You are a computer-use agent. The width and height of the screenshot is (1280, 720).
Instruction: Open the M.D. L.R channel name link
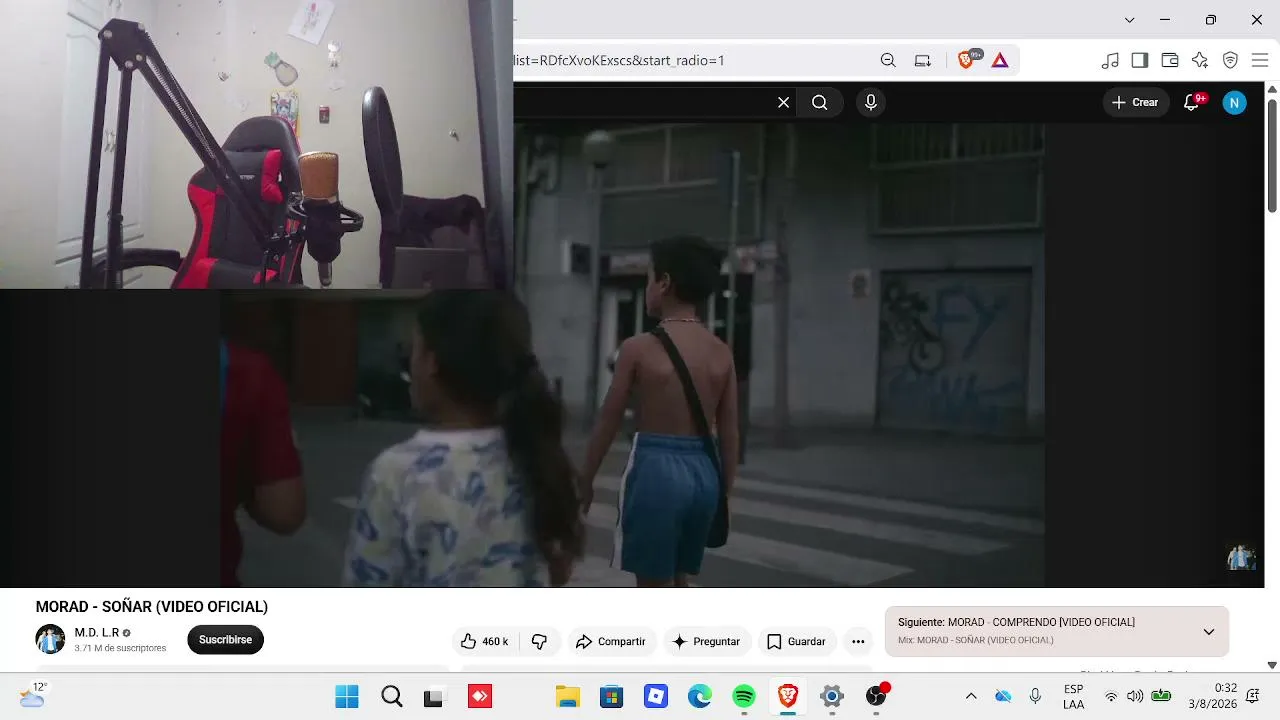coord(97,633)
